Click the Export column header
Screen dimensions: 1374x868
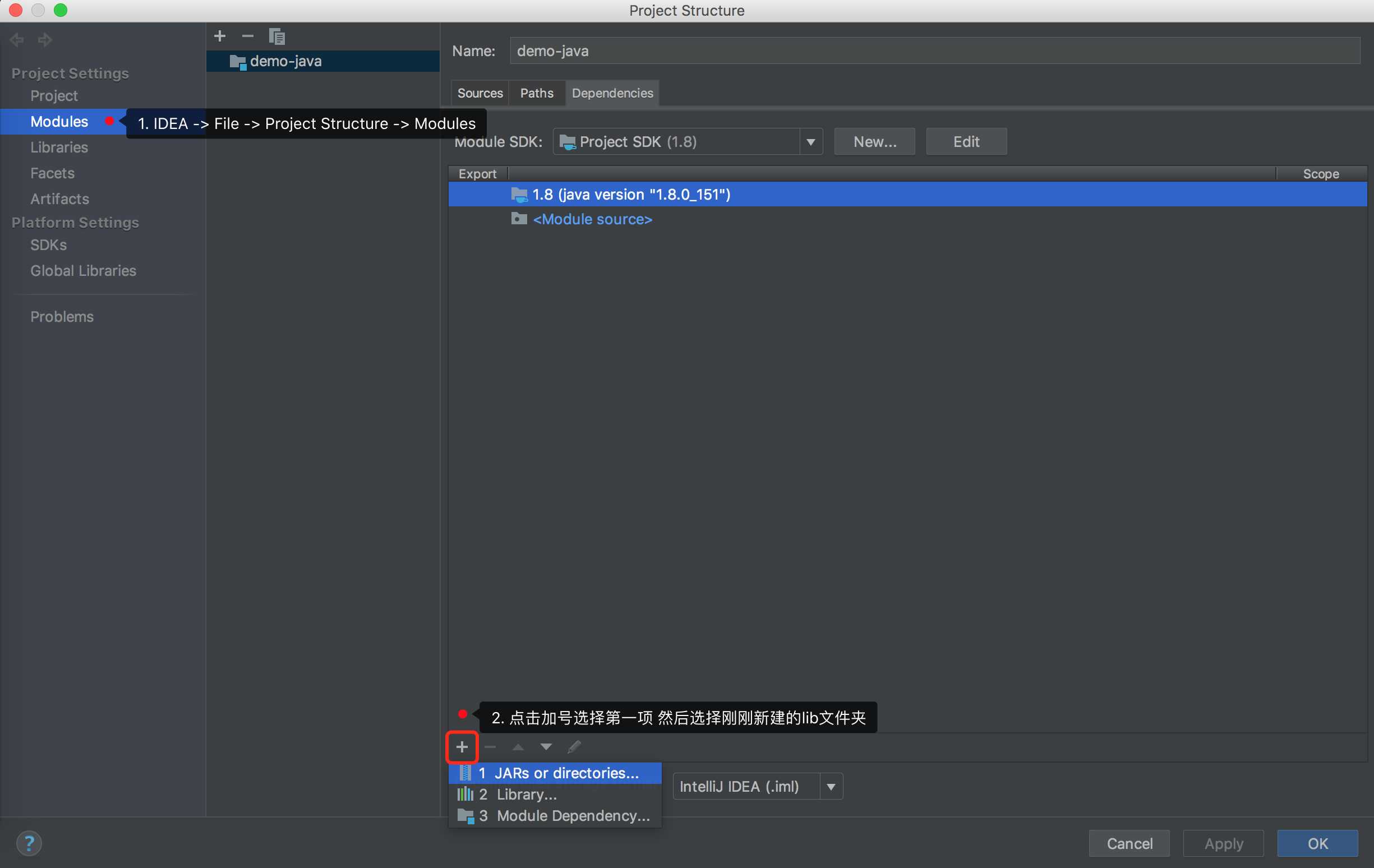[x=478, y=174]
